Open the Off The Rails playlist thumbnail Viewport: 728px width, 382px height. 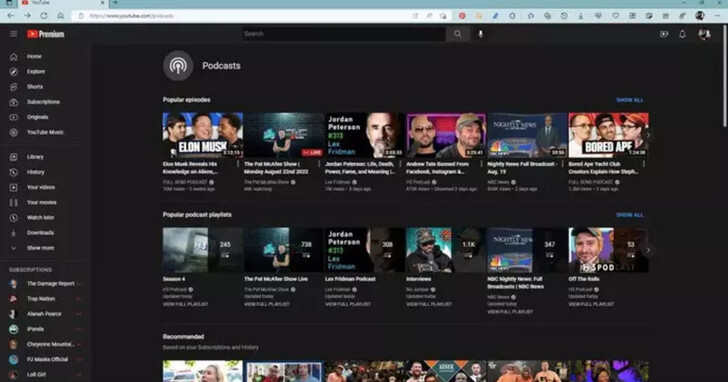pyautogui.click(x=608, y=250)
